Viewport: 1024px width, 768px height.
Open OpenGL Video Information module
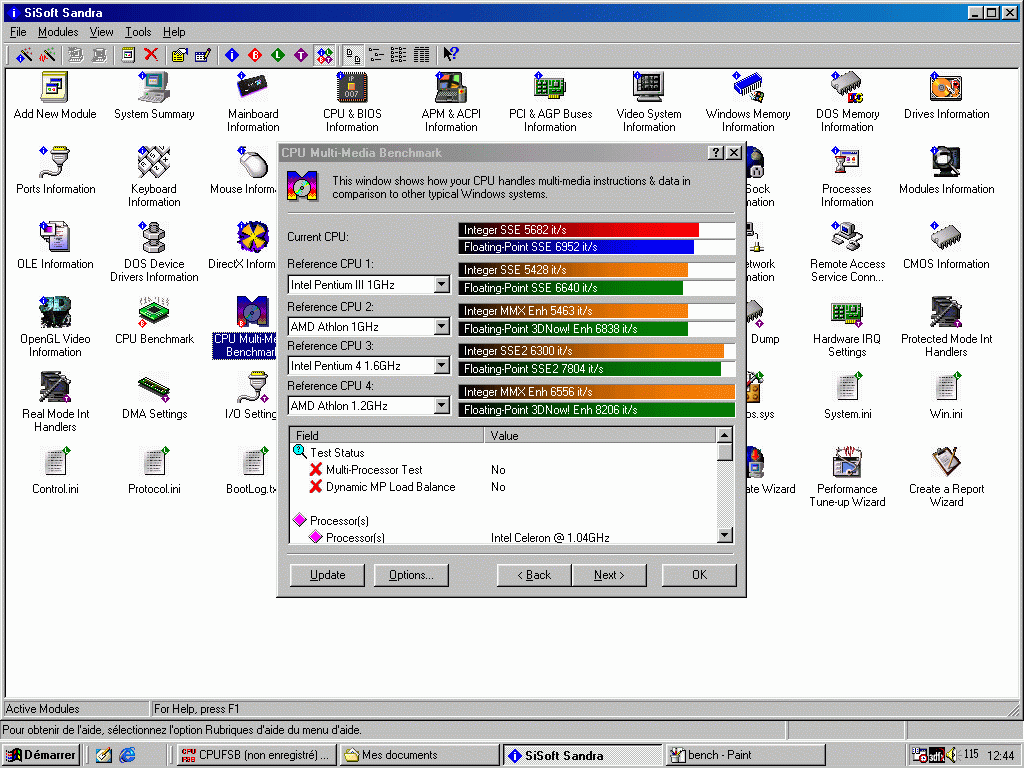tap(56, 328)
